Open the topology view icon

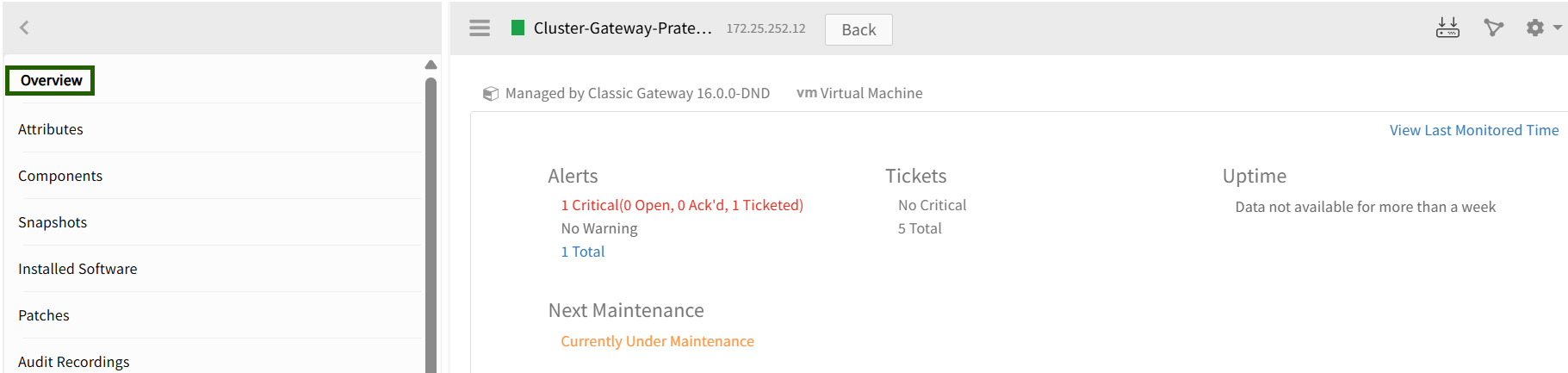pyautogui.click(x=1493, y=28)
